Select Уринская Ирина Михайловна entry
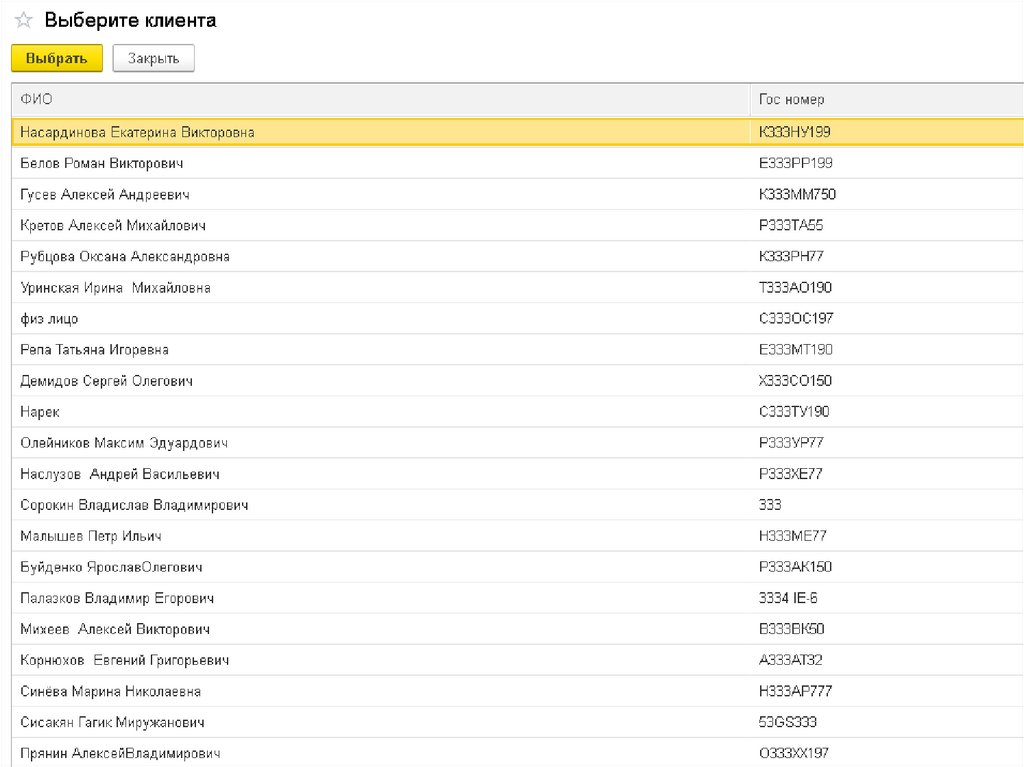The image size is (1024, 767). coord(115,288)
